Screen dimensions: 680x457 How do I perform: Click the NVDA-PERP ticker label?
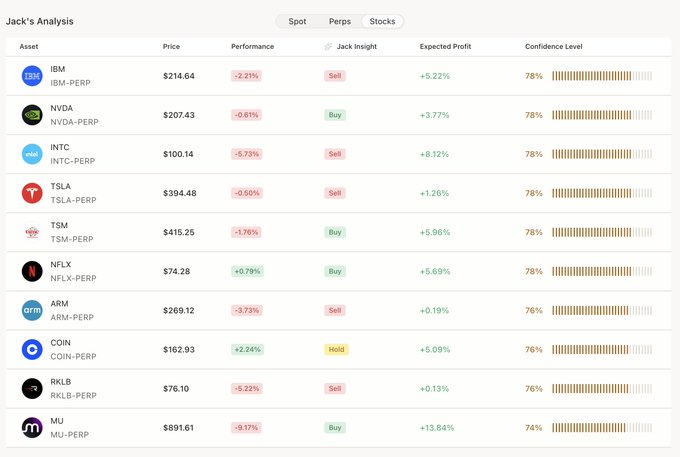pos(74,122)
